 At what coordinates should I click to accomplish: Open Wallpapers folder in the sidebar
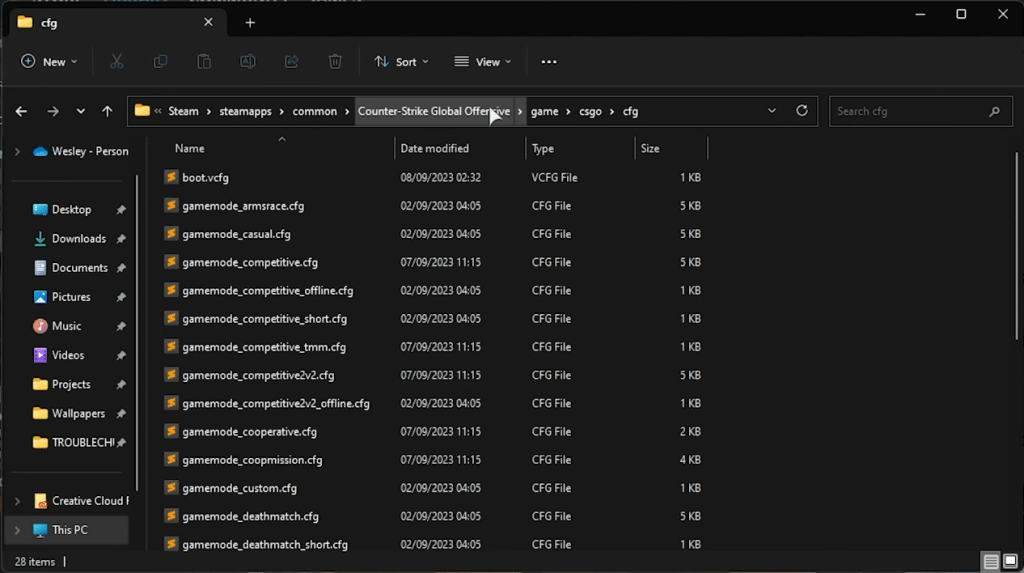click(x=78, y=414)
